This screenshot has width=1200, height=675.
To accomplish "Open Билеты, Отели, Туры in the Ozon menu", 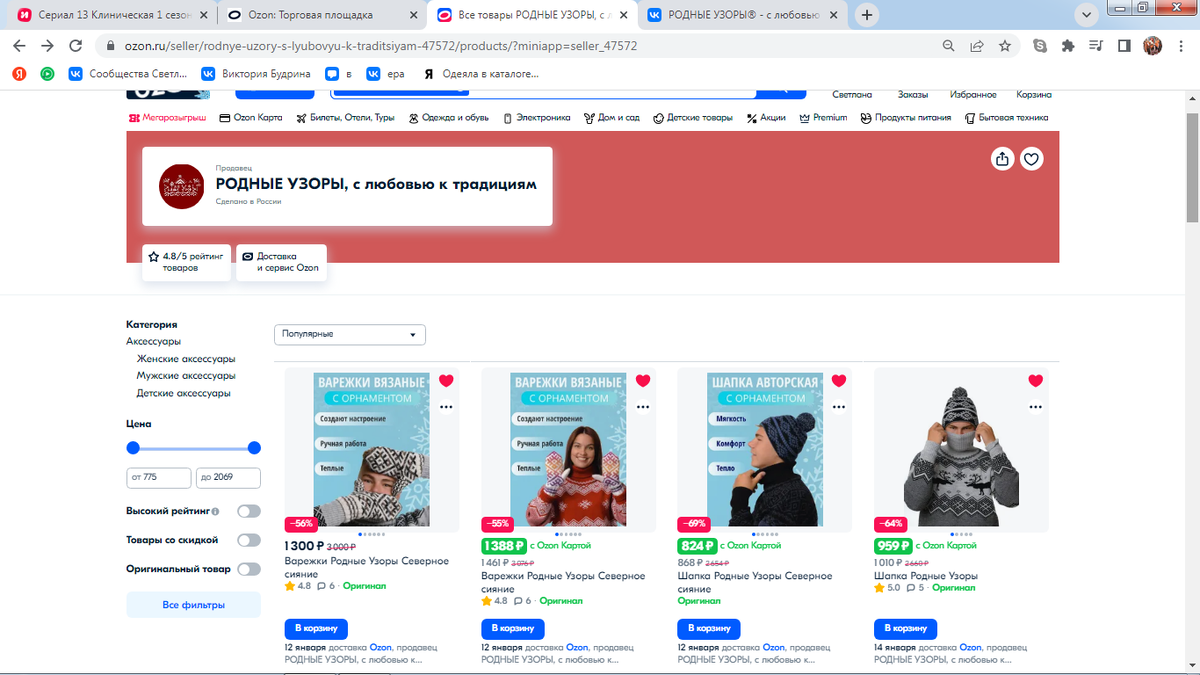I will 345,117.
